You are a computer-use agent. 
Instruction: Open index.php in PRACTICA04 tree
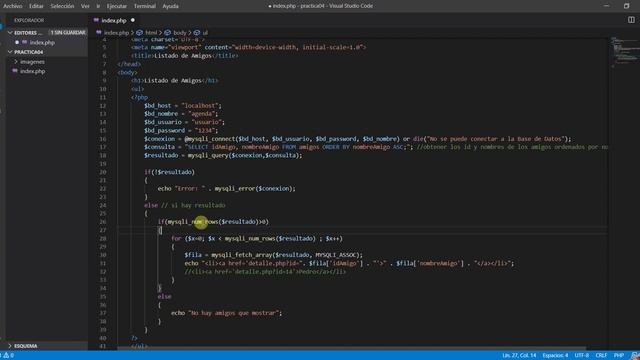(32, 71)
